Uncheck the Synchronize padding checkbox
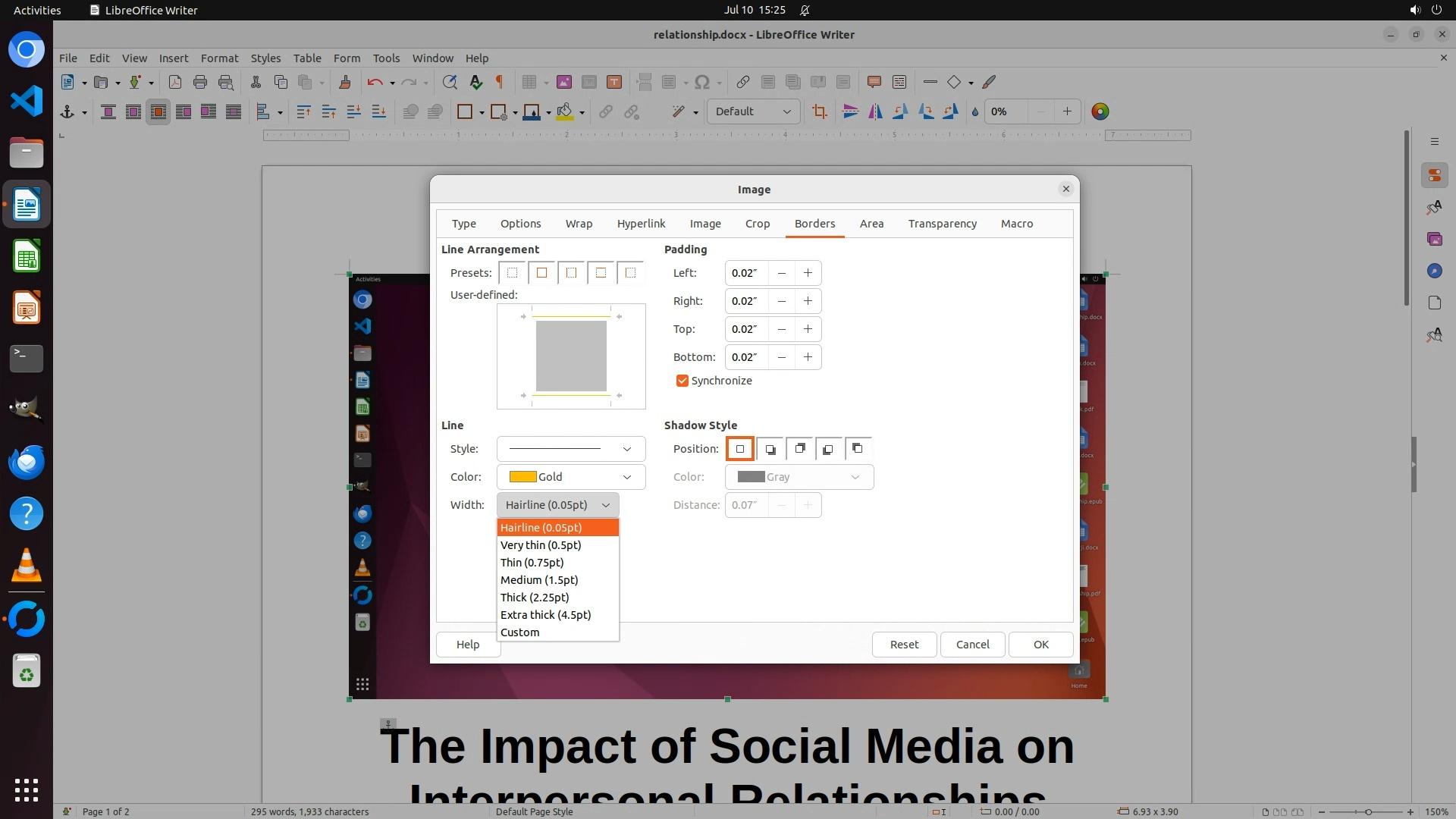Screen dimensions: 1456x819 point(682,381)
